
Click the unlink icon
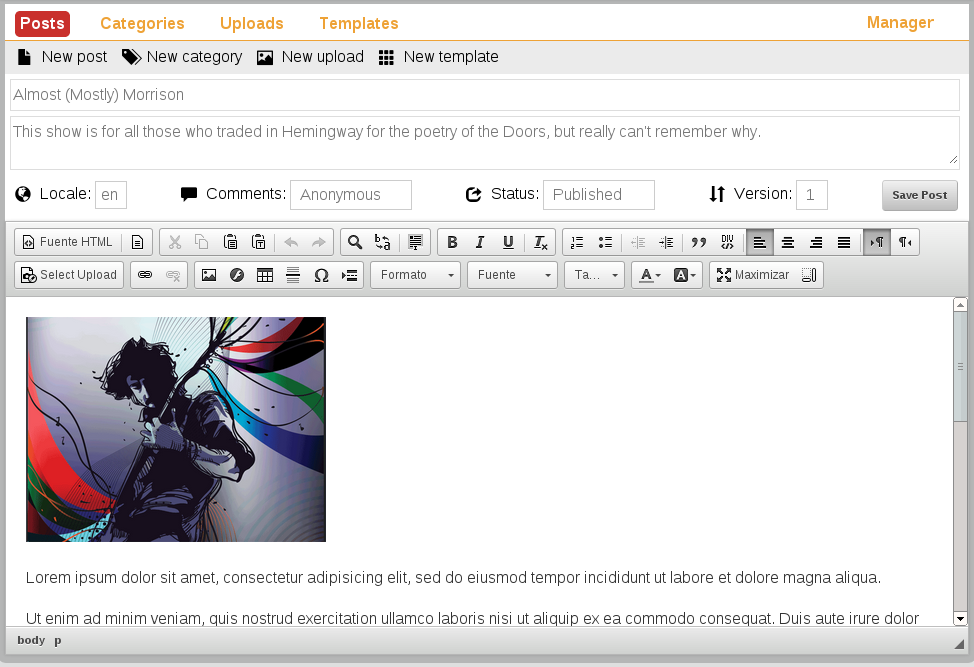pyautogui.click(x=173, y=275)
